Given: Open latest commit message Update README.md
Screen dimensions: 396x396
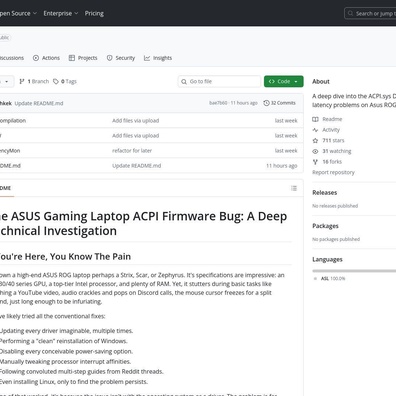Looking at the screenshot, I should (x=39, y=103).
